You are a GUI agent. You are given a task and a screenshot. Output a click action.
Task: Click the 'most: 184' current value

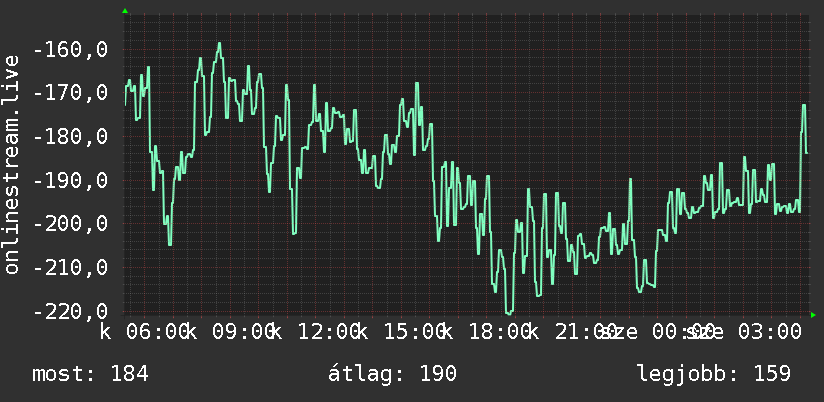tap(90, 374)
